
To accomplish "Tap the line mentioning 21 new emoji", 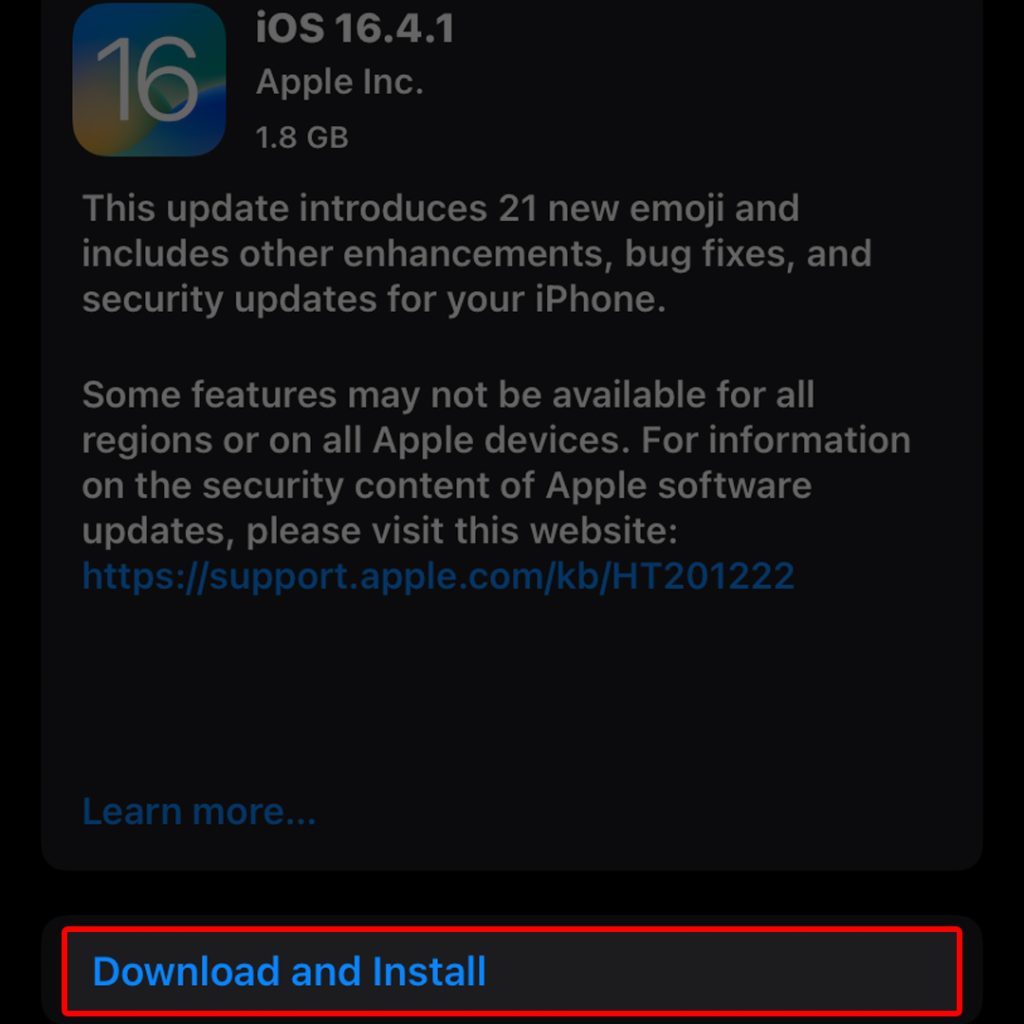I will 441,209.
